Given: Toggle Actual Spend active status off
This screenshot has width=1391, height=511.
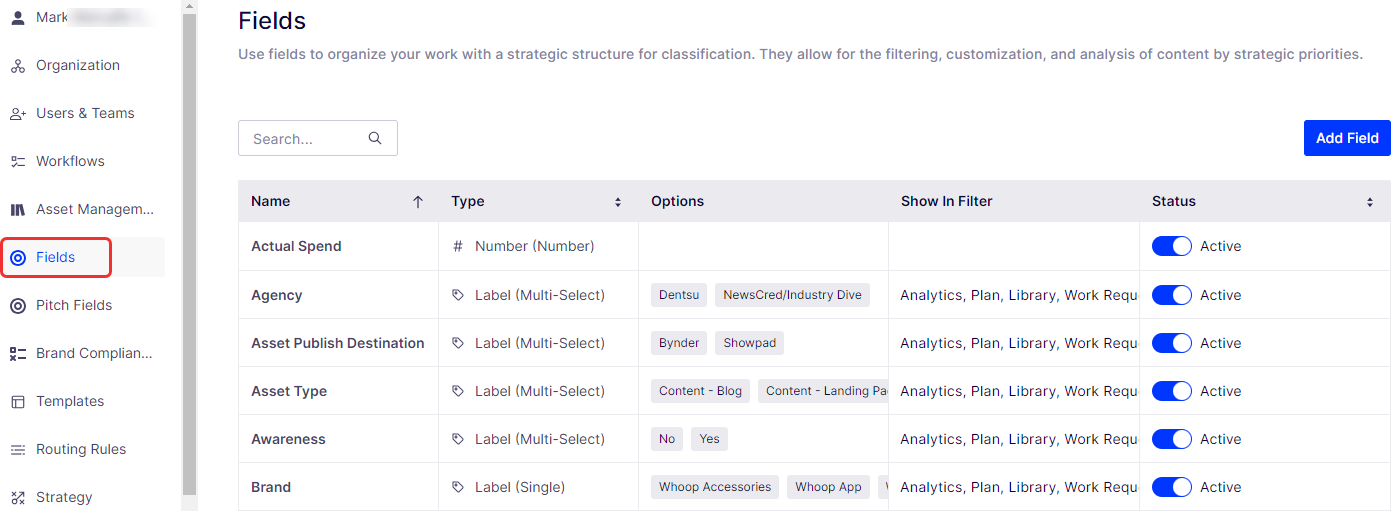Looking at the screenshot, I should [x=1171, y=246].
